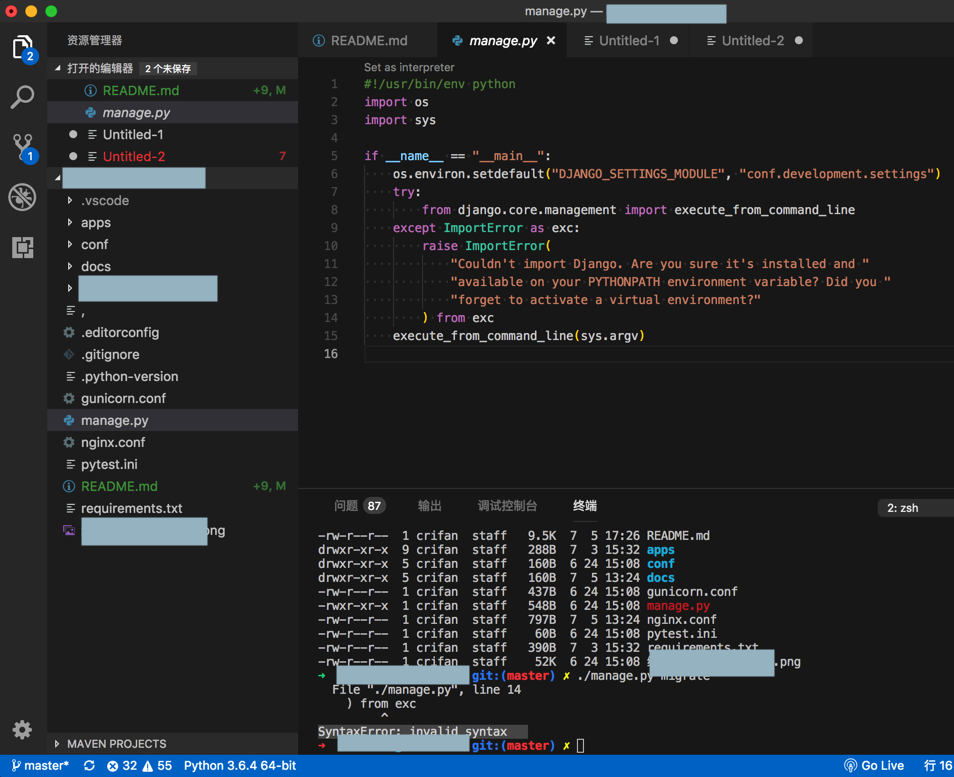Open the Search view icon
The height and width of the screenshot is (777, 954).
[22, 97]
